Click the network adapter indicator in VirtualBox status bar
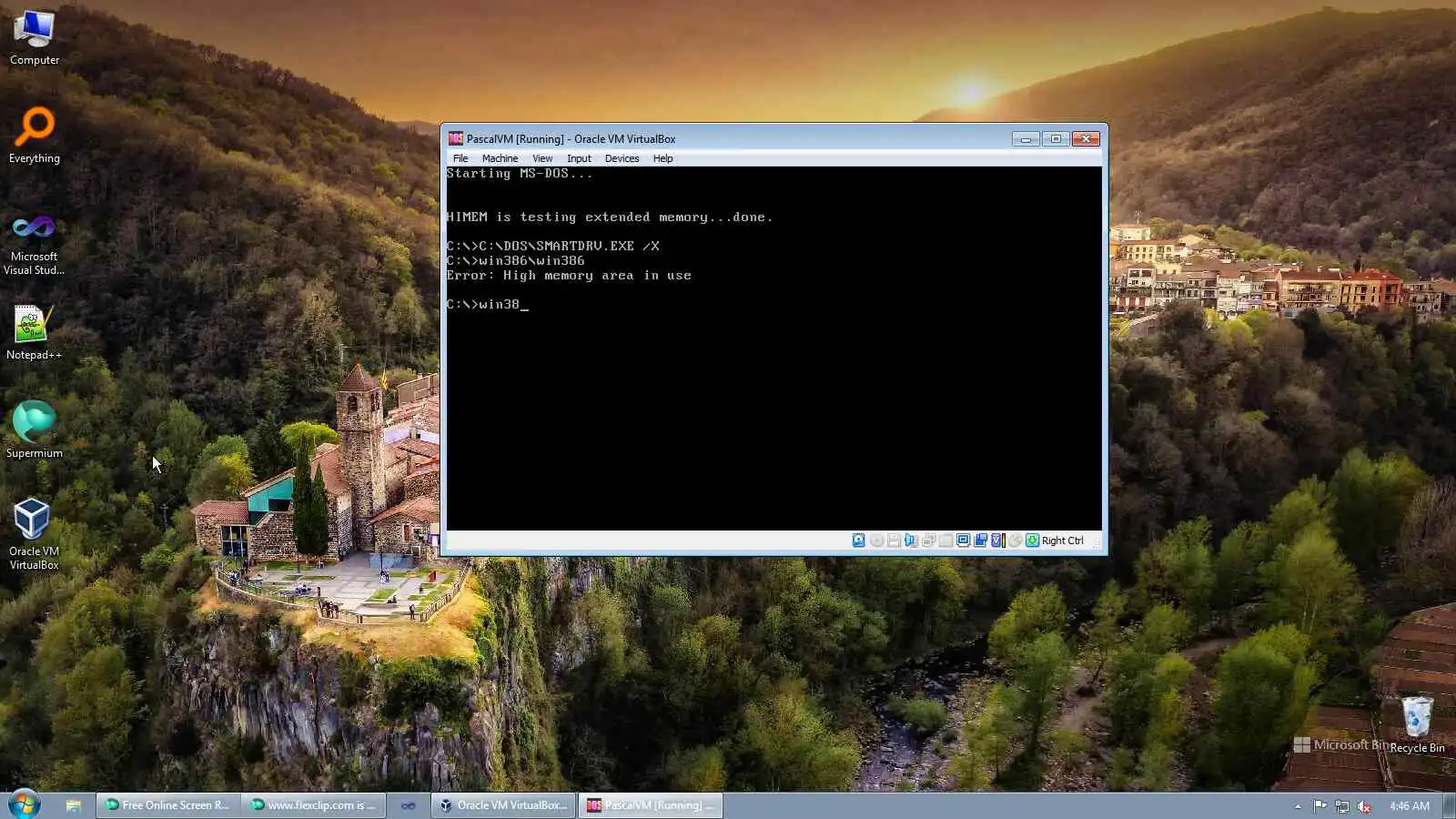 click(928, 541)
